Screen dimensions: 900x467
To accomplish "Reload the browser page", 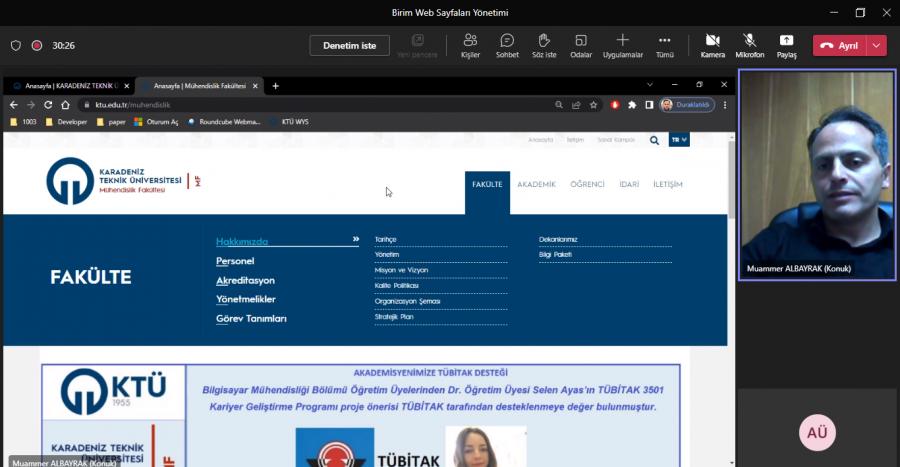I will click(x=48, y=105).
